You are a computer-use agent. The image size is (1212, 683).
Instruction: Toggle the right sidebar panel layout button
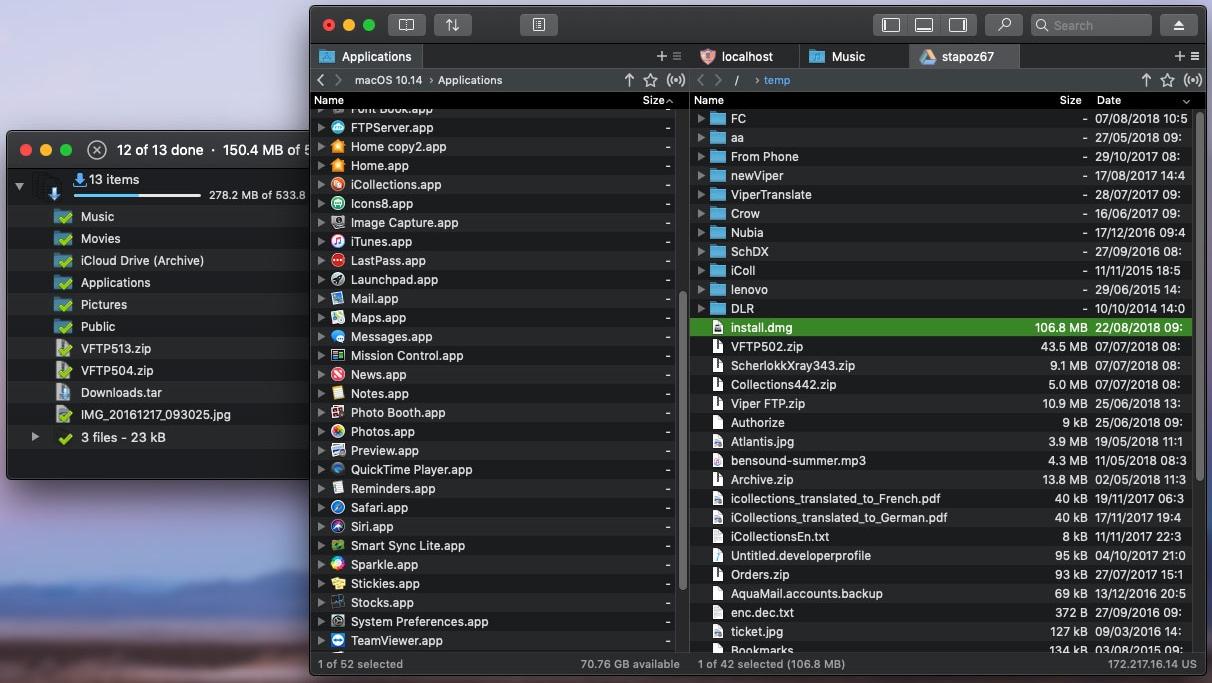point(959,25)
